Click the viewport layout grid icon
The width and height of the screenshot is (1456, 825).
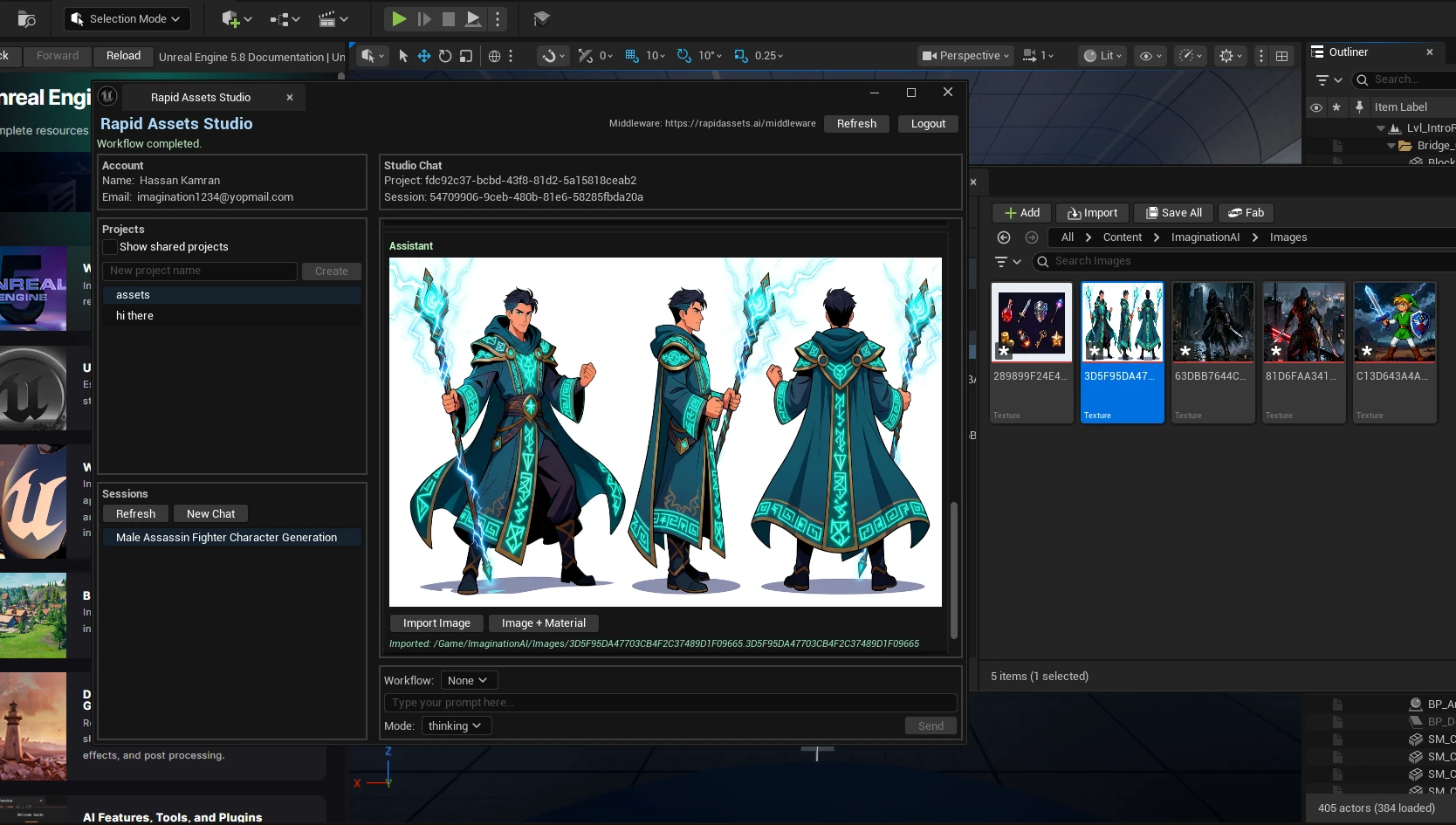pos(1281,56)
